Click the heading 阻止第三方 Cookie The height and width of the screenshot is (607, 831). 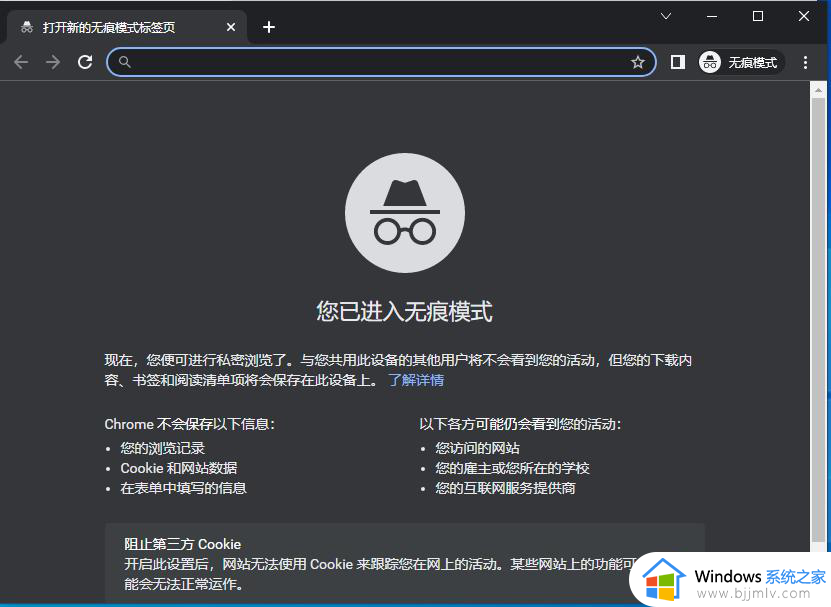[x=183, y=544]
